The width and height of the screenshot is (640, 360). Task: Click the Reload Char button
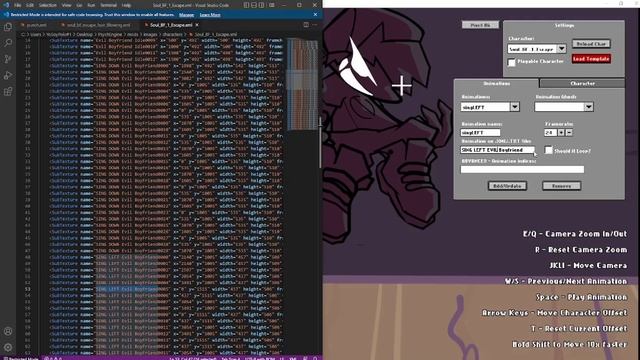(591, 44)
